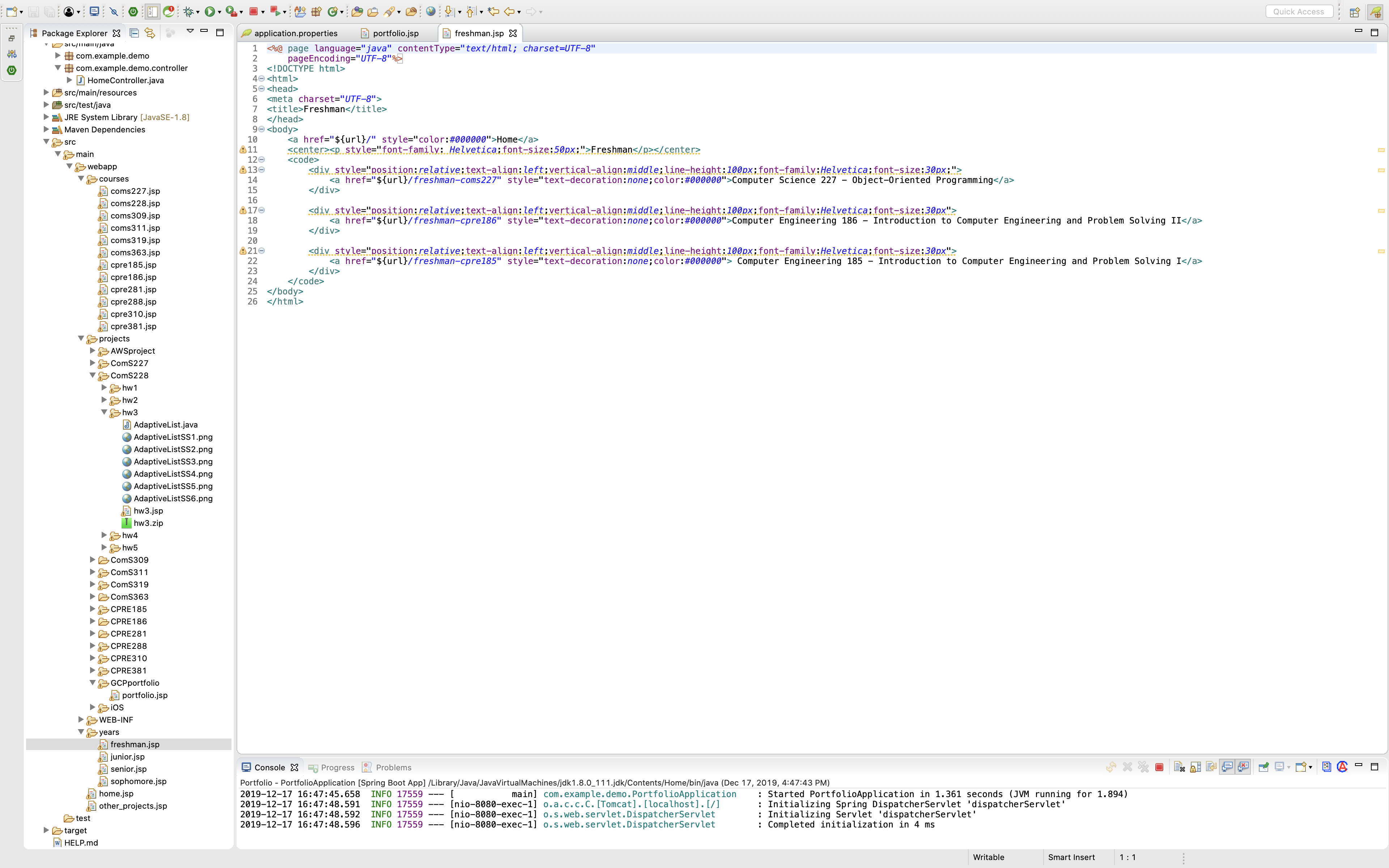1389x868 pixels.
Task: Collapse the courses folder
Action: [x=81, y=179]
